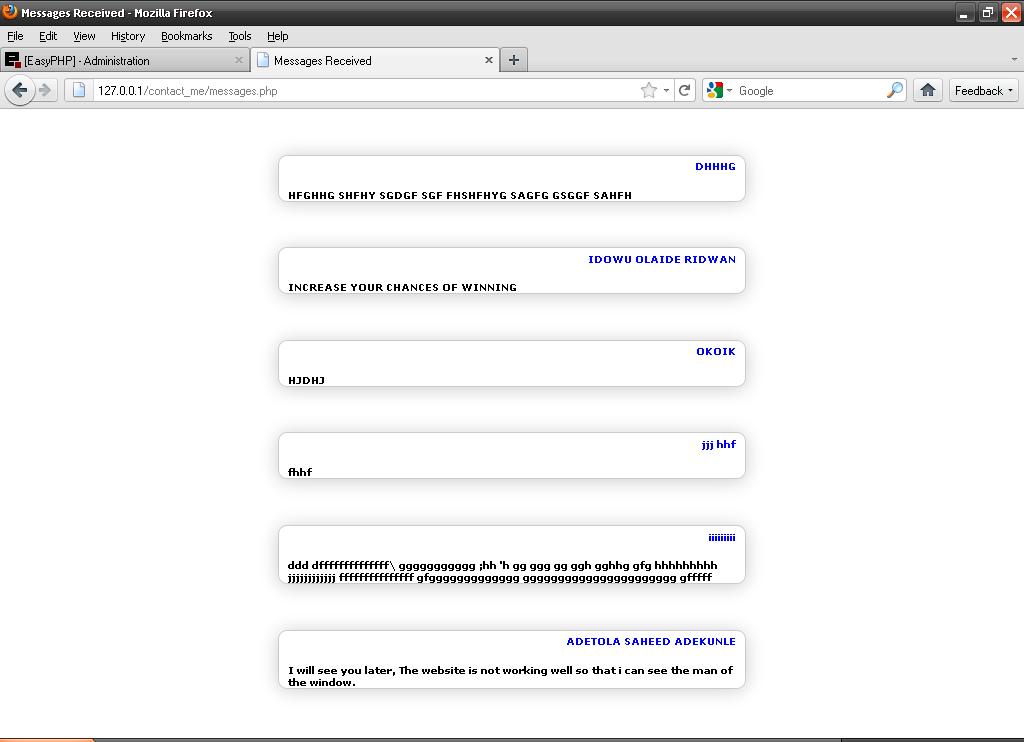Click message starting HFGHHG SHFHY
The height and width of the screenshot is (742, 1024).
tap(460, 195)
